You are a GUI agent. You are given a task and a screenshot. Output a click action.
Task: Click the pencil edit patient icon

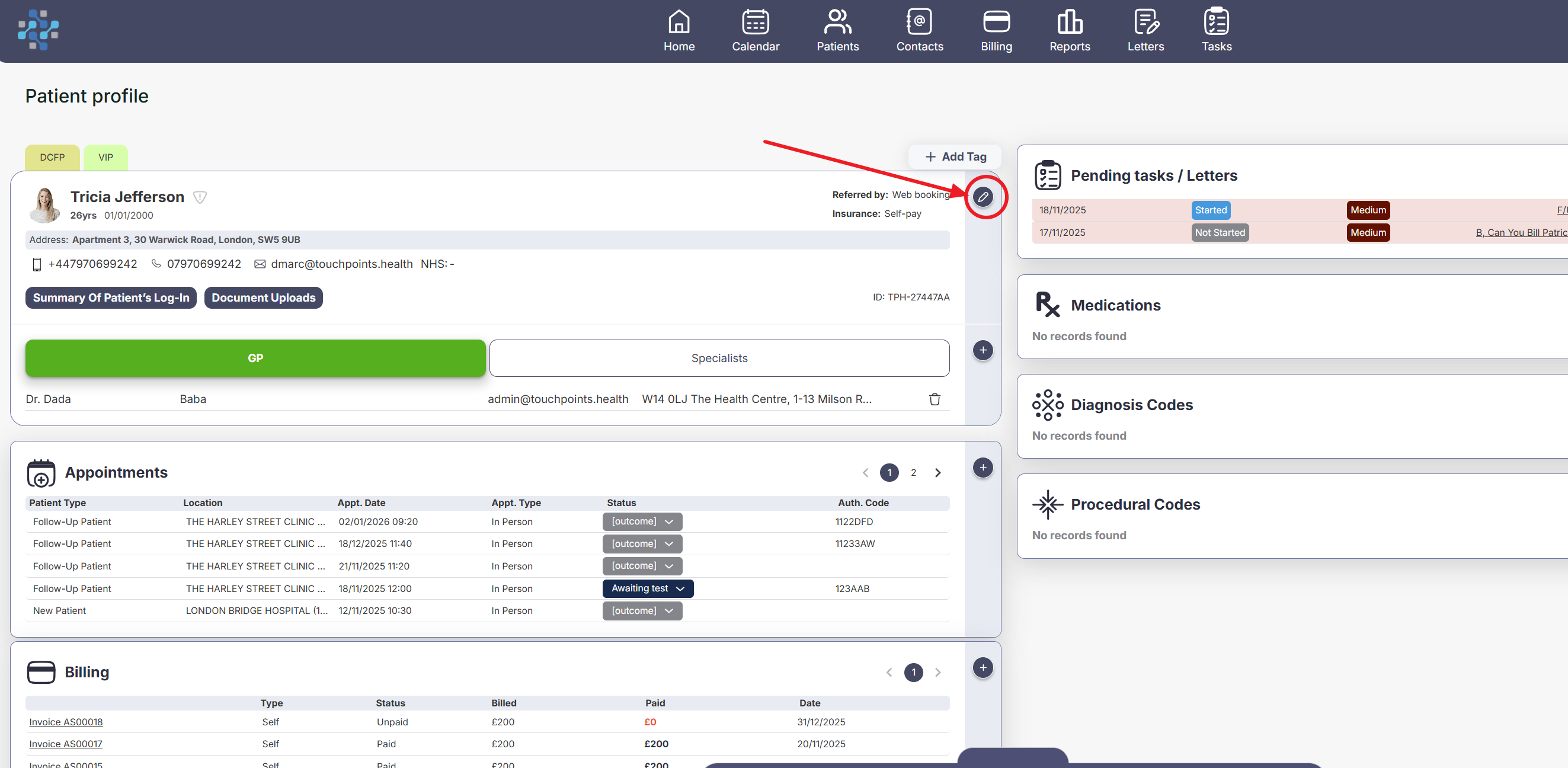click(x=983, y=197)
